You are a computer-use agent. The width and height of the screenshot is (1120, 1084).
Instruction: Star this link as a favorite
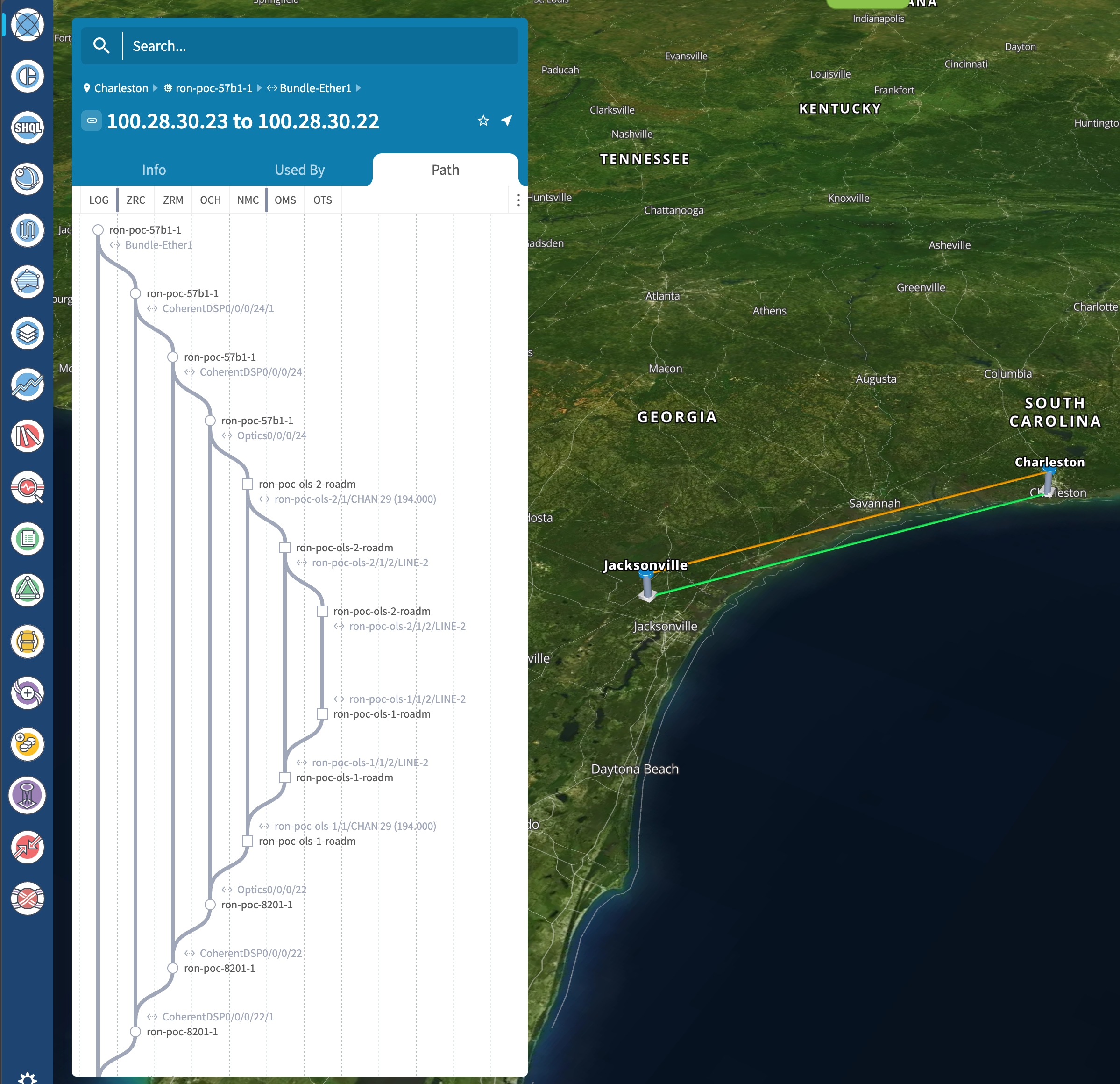[483, 121]
